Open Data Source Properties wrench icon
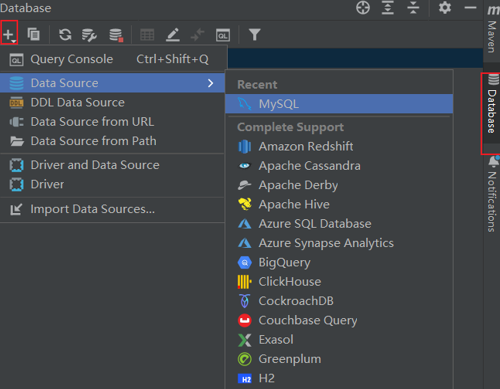This screenshot has width=500, height=389. tap(89, 35)
